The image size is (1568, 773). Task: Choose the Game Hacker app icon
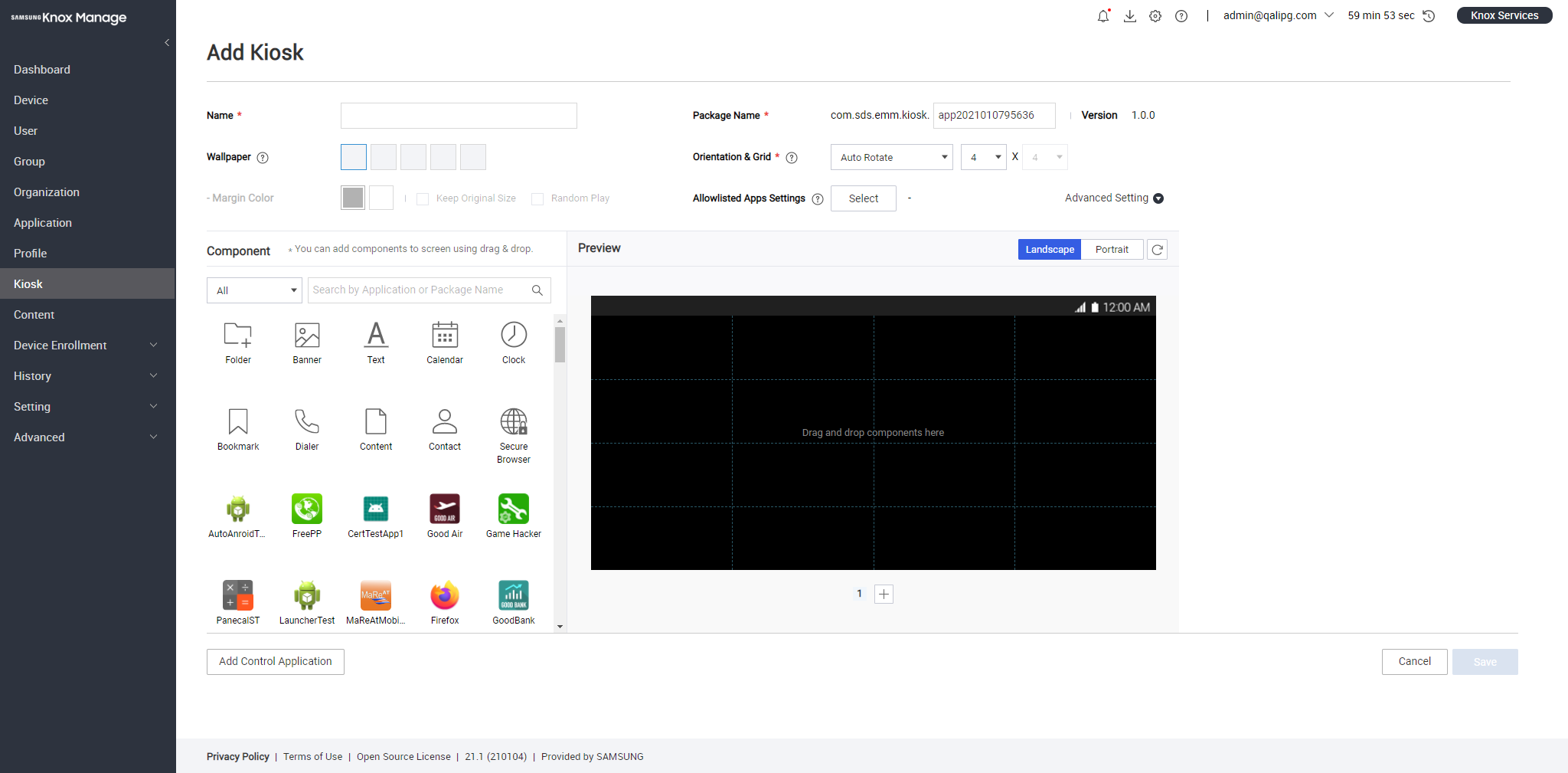pos(514,509)
